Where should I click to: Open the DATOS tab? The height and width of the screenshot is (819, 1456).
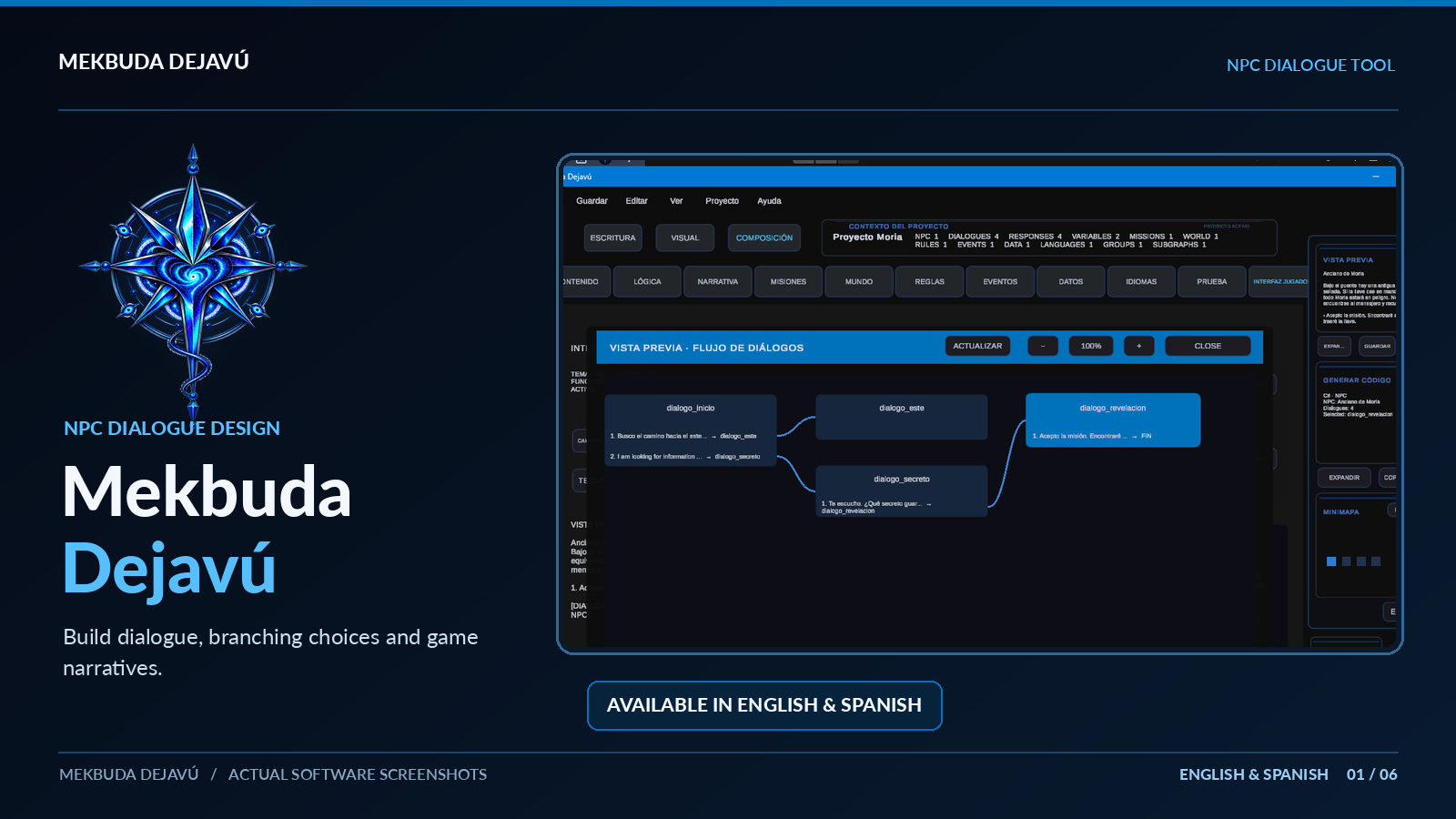(1071, 282)
